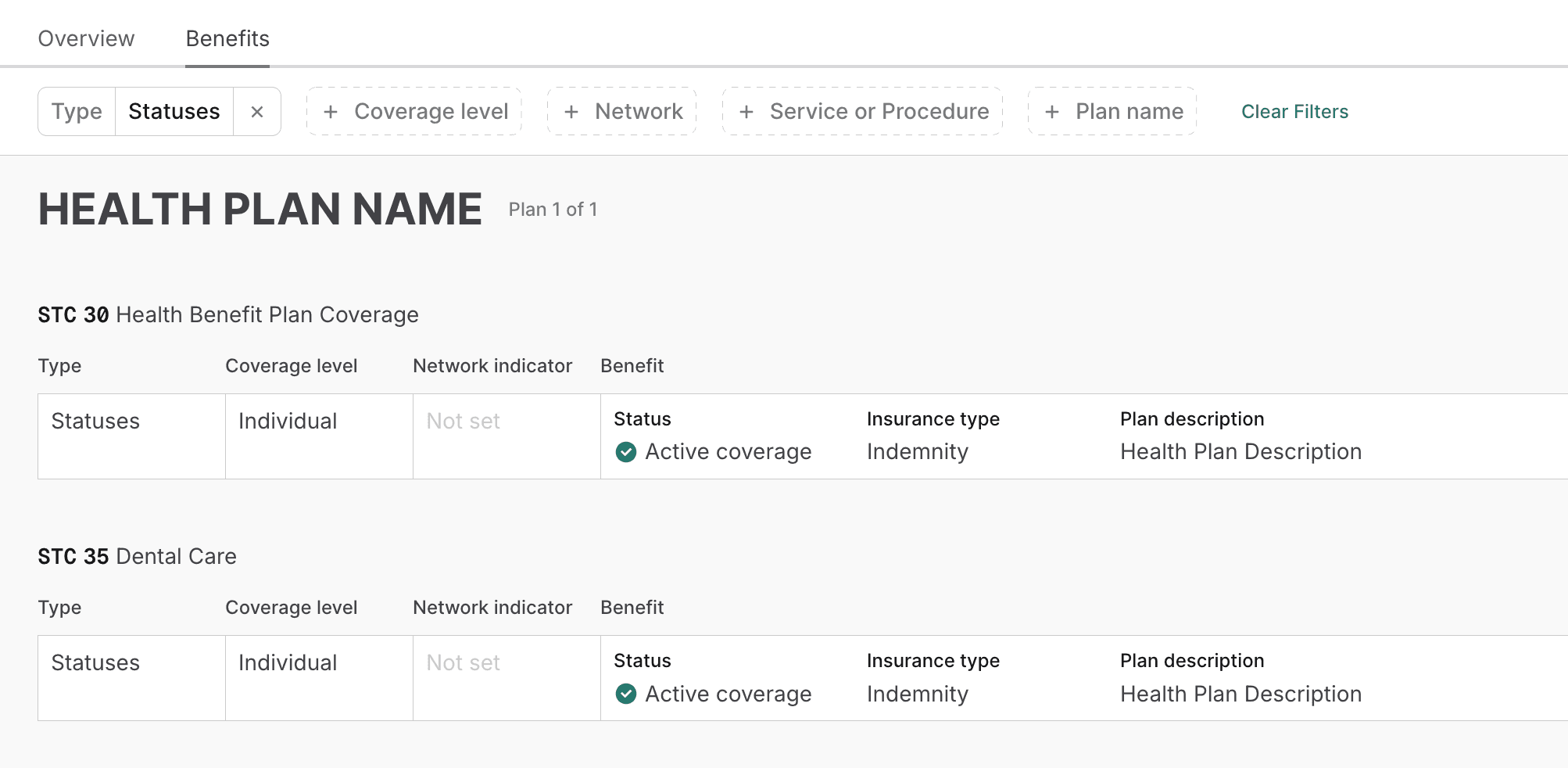This screenshot has height=768, width=1568.
Task: Click plus icon beside Service or Procedure
Action: click(746, 112)
